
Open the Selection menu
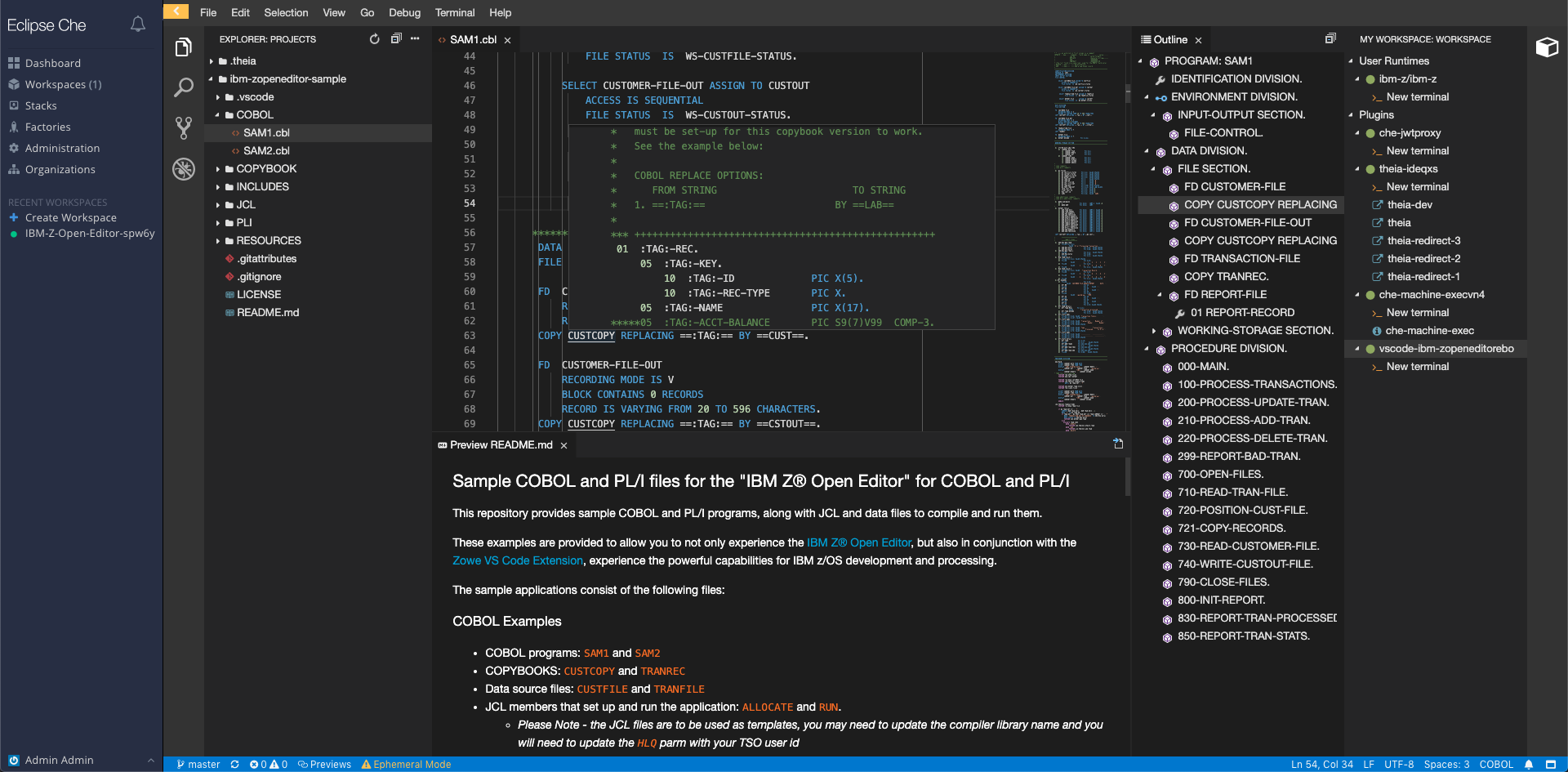[286, 12]
